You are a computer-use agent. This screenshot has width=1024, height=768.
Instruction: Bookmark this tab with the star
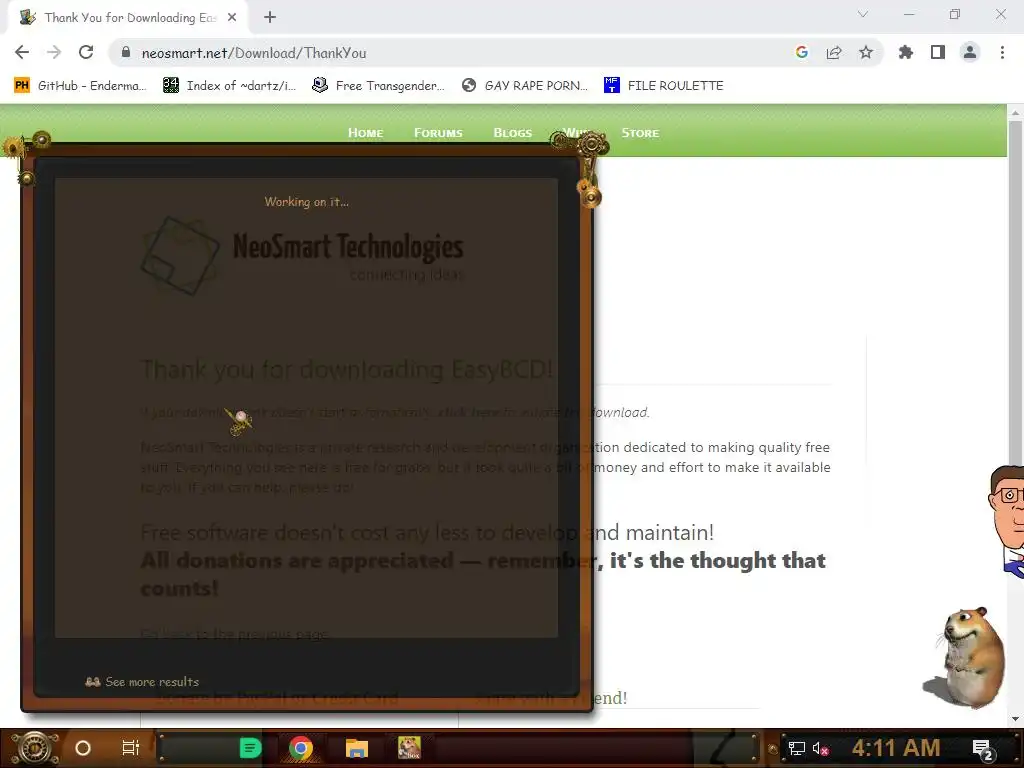866,52
